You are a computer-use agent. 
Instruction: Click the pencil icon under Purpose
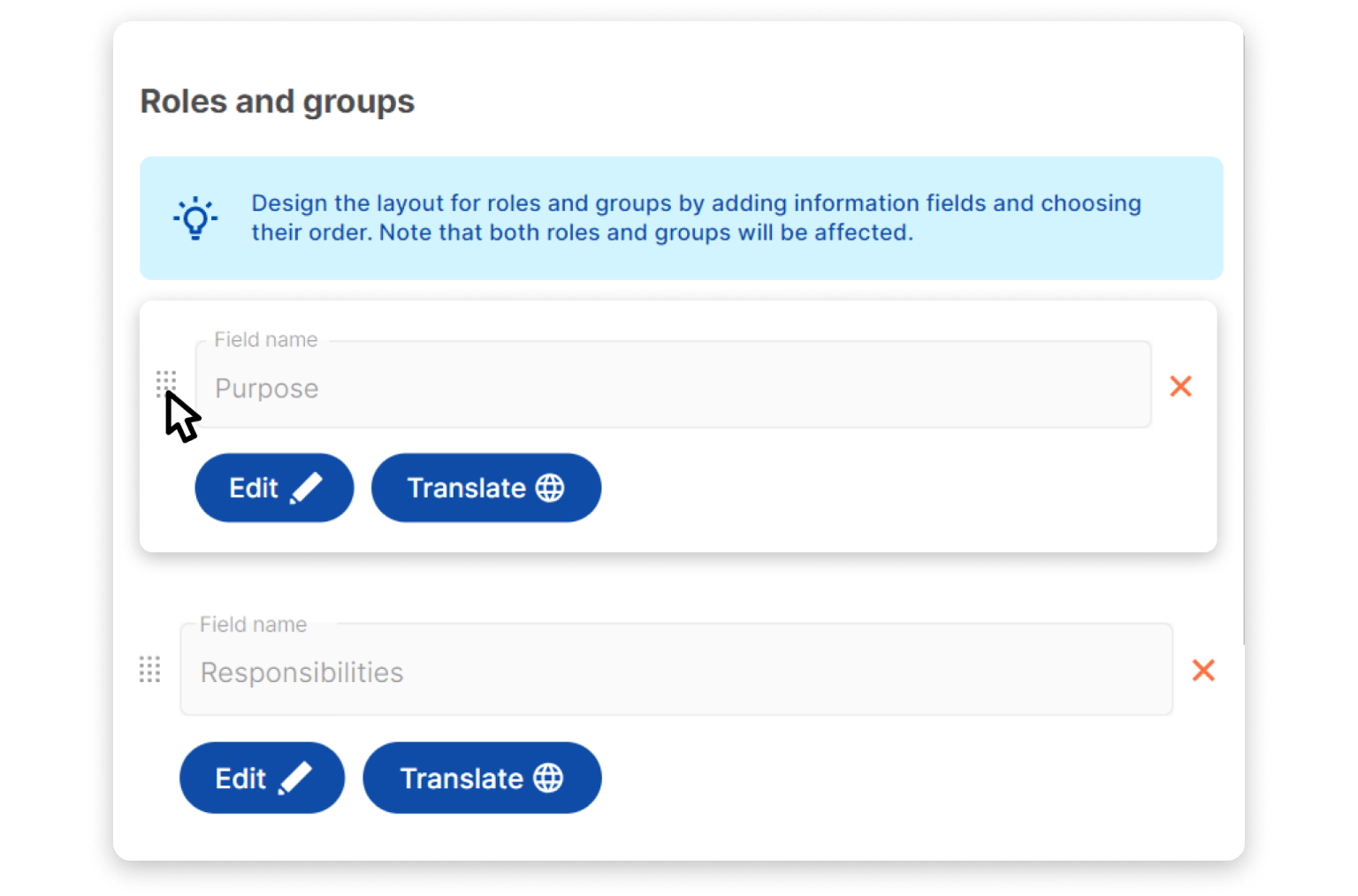click(306, 488)
